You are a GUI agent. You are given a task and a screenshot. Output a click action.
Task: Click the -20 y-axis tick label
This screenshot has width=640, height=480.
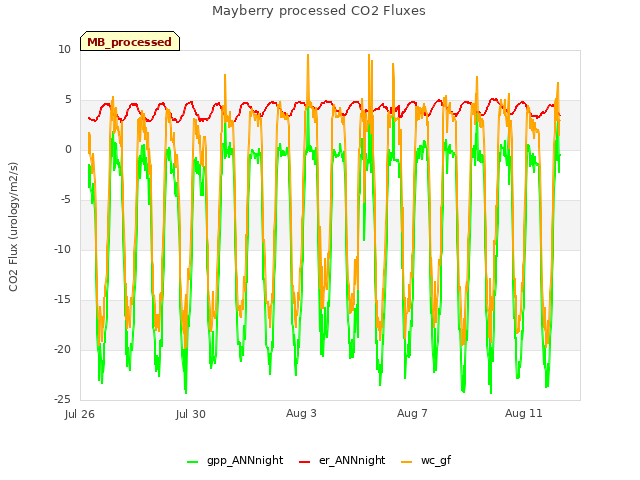click(x=63, y=349)
